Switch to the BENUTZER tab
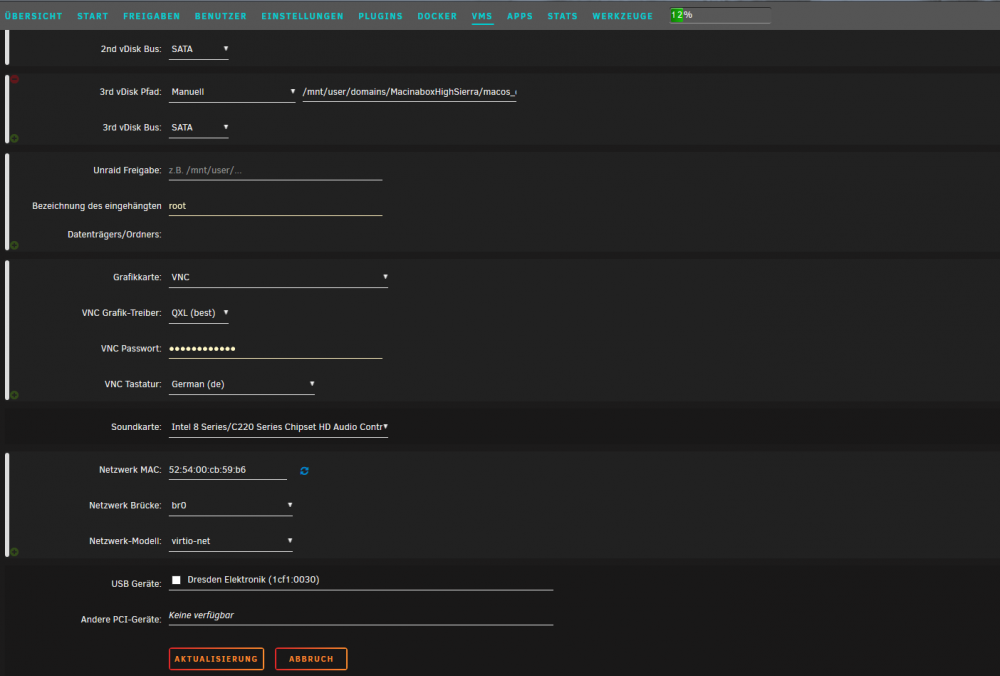1000x676 pixels. point(221,16)
